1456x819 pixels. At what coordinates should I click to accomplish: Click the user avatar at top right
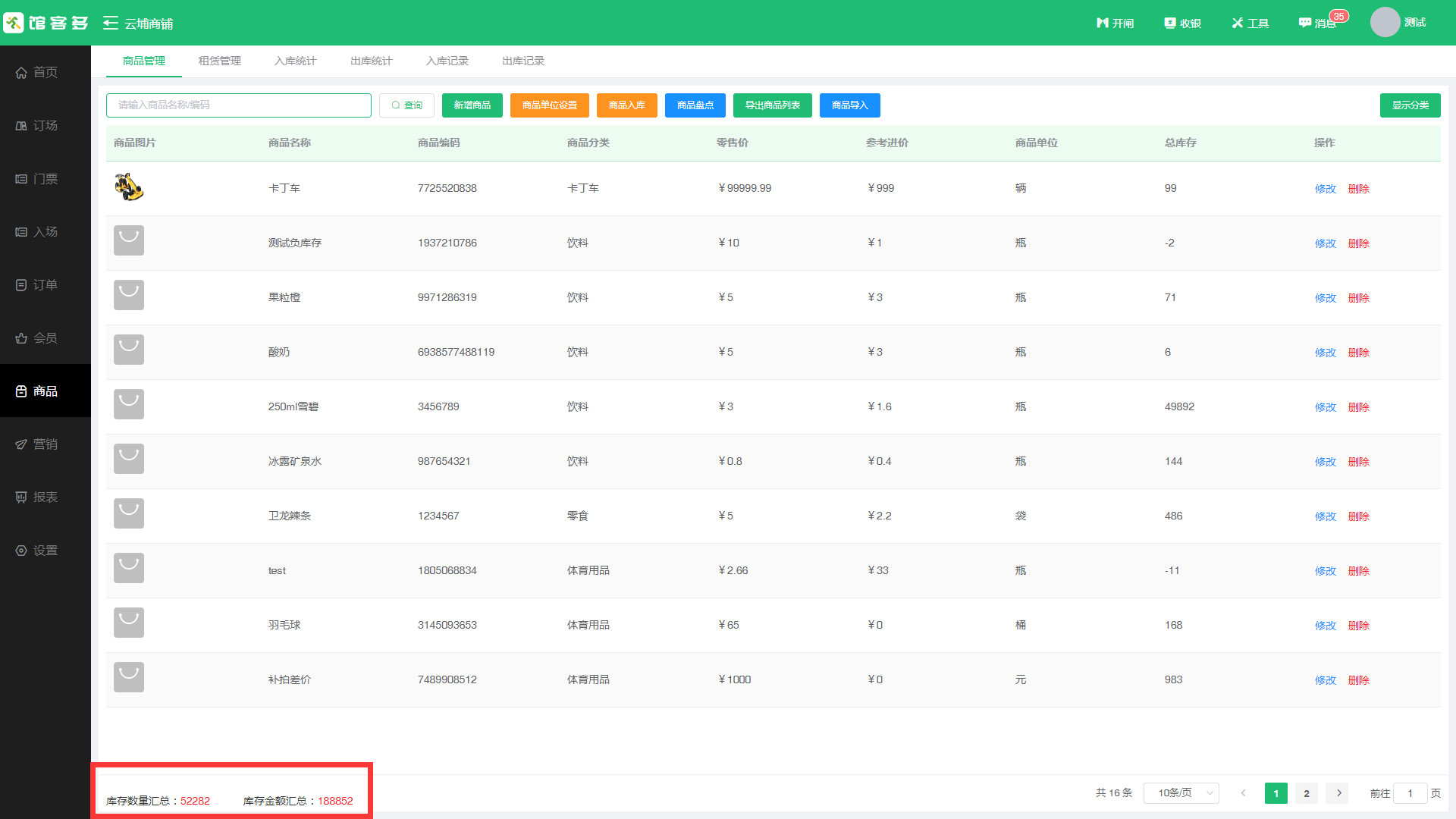pyautogui.click(x=1384, y=23)
